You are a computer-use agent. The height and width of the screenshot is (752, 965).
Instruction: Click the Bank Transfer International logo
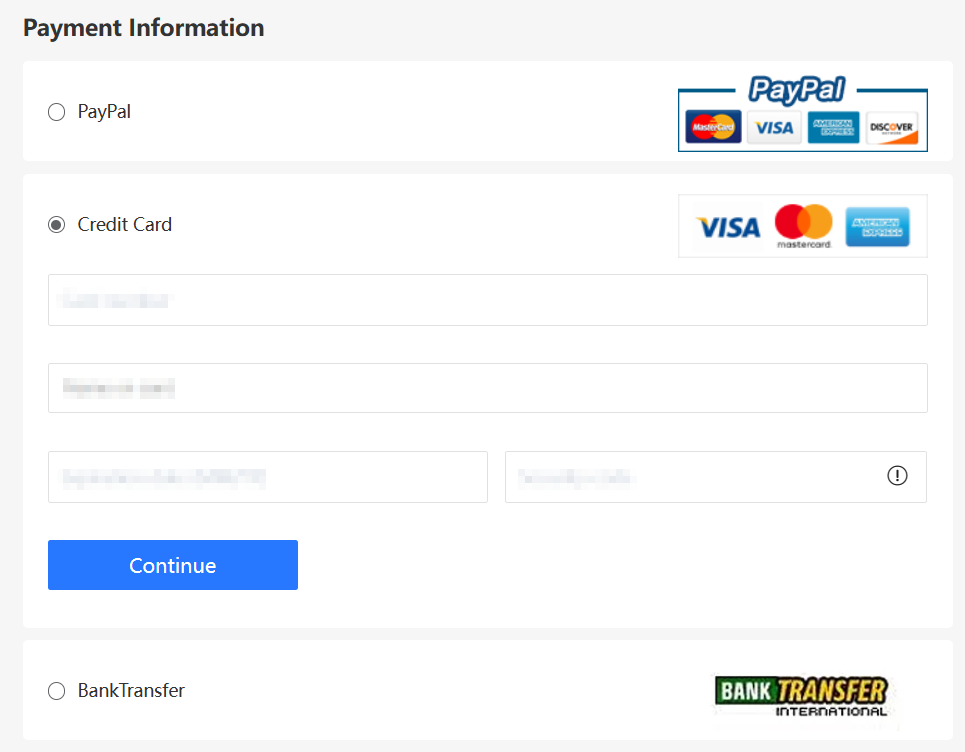(802, 697)
